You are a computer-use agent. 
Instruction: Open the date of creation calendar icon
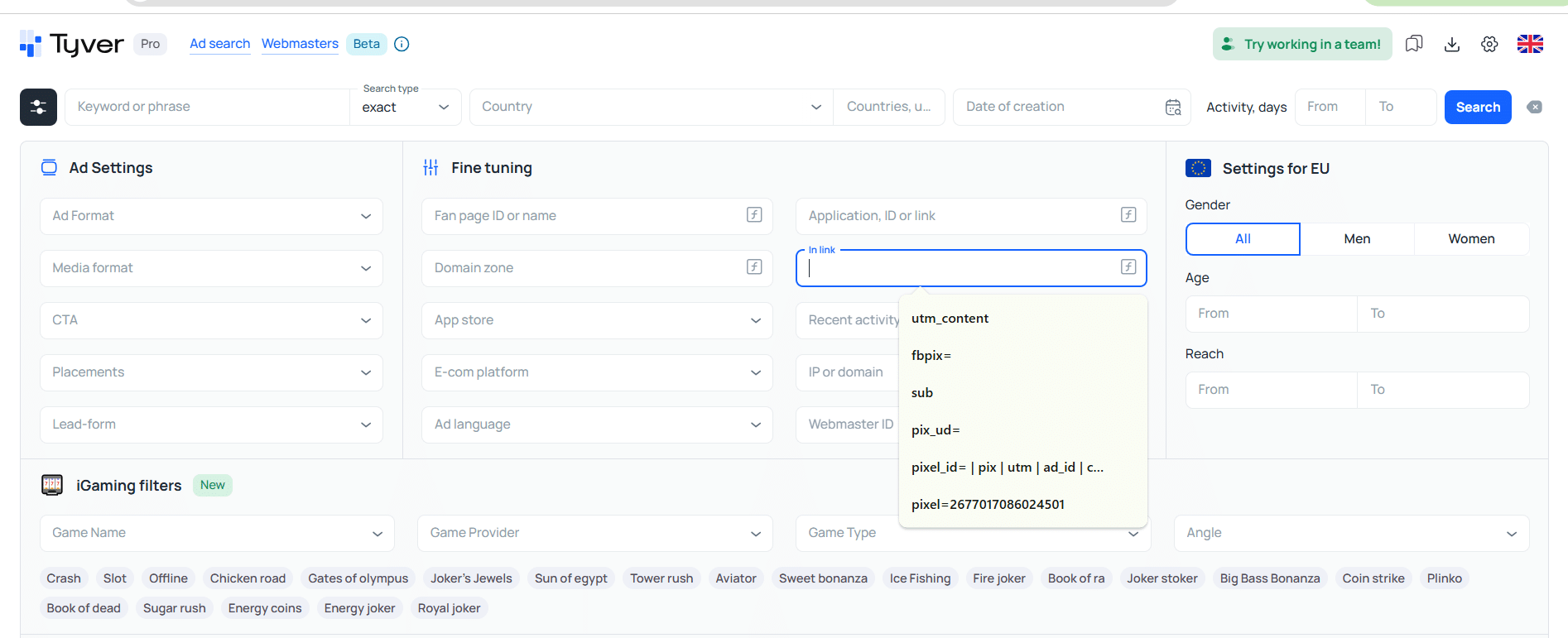(x=1173, y=108)
